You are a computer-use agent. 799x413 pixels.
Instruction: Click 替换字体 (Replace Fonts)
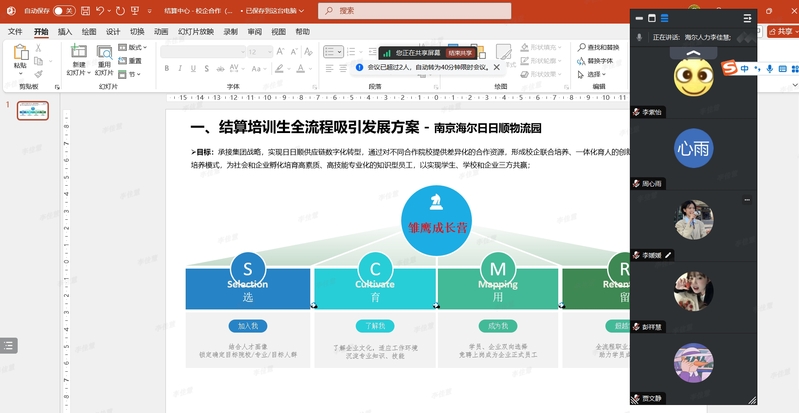pyautogui.click(x=595, y=61)
